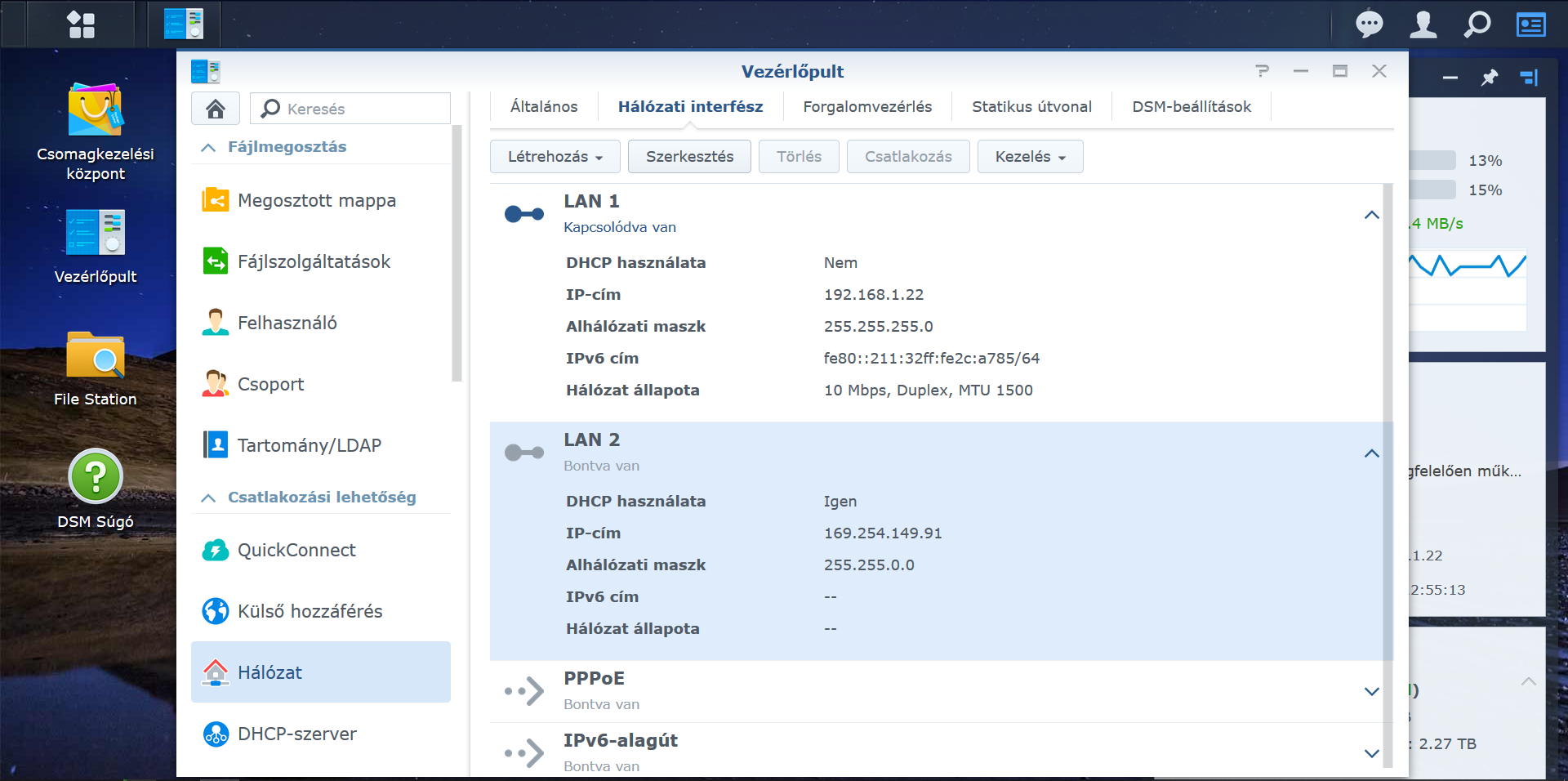The image size is (1568, 781).
Task: Switch to the Általános tab
Action: pyautogui.click(x=544, y=106)
